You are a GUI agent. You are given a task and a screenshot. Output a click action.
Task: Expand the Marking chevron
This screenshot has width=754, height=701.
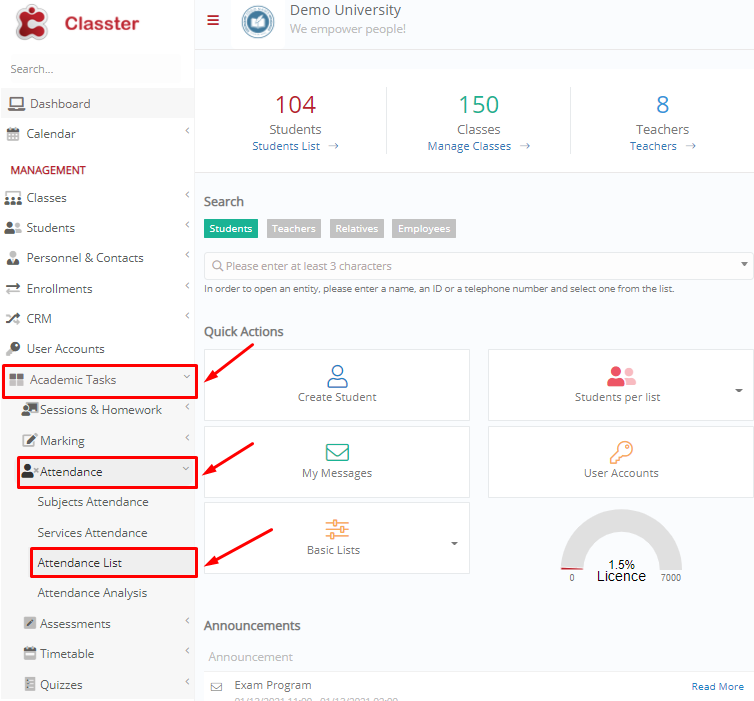pos(187,438)
